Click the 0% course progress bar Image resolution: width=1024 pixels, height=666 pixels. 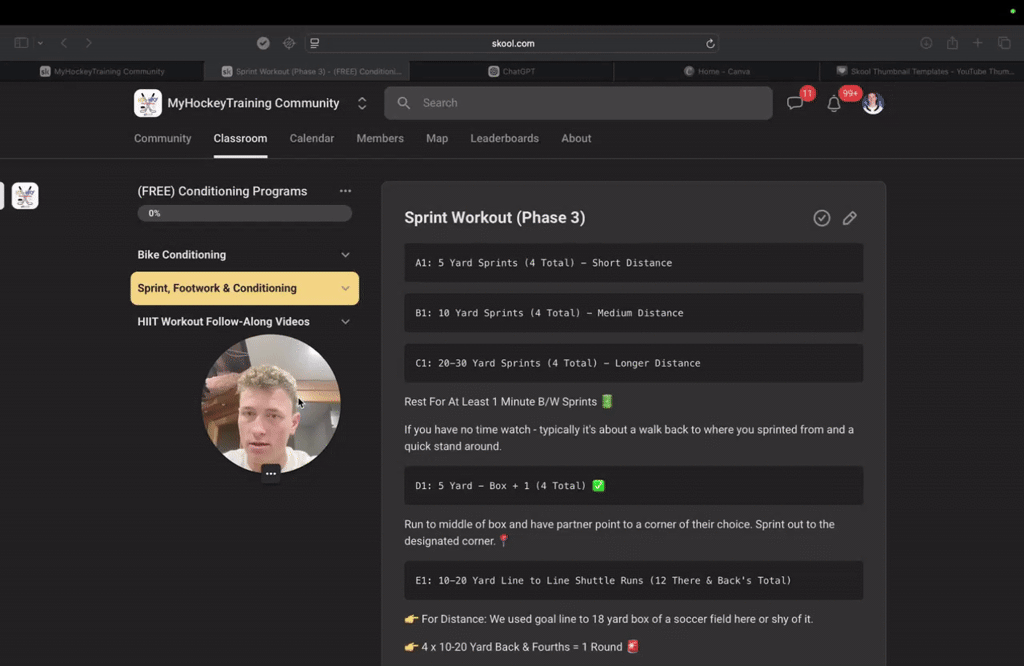tap(244, 214)
